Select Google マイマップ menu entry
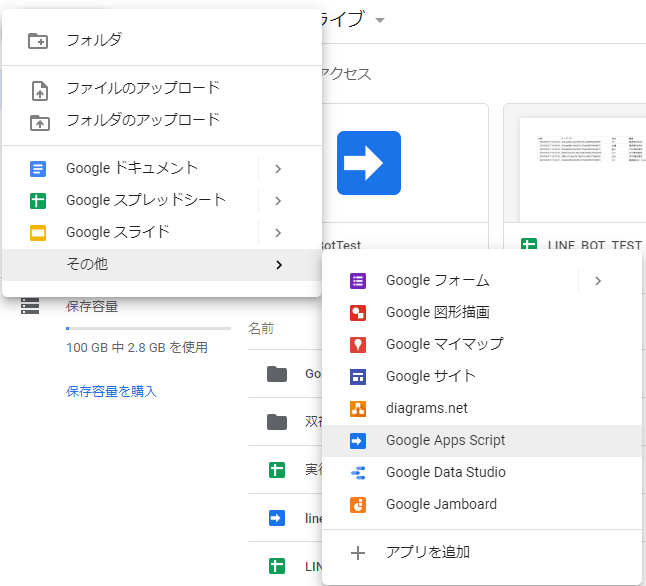This screenshot has width=646, height=586. coord(482,345)
